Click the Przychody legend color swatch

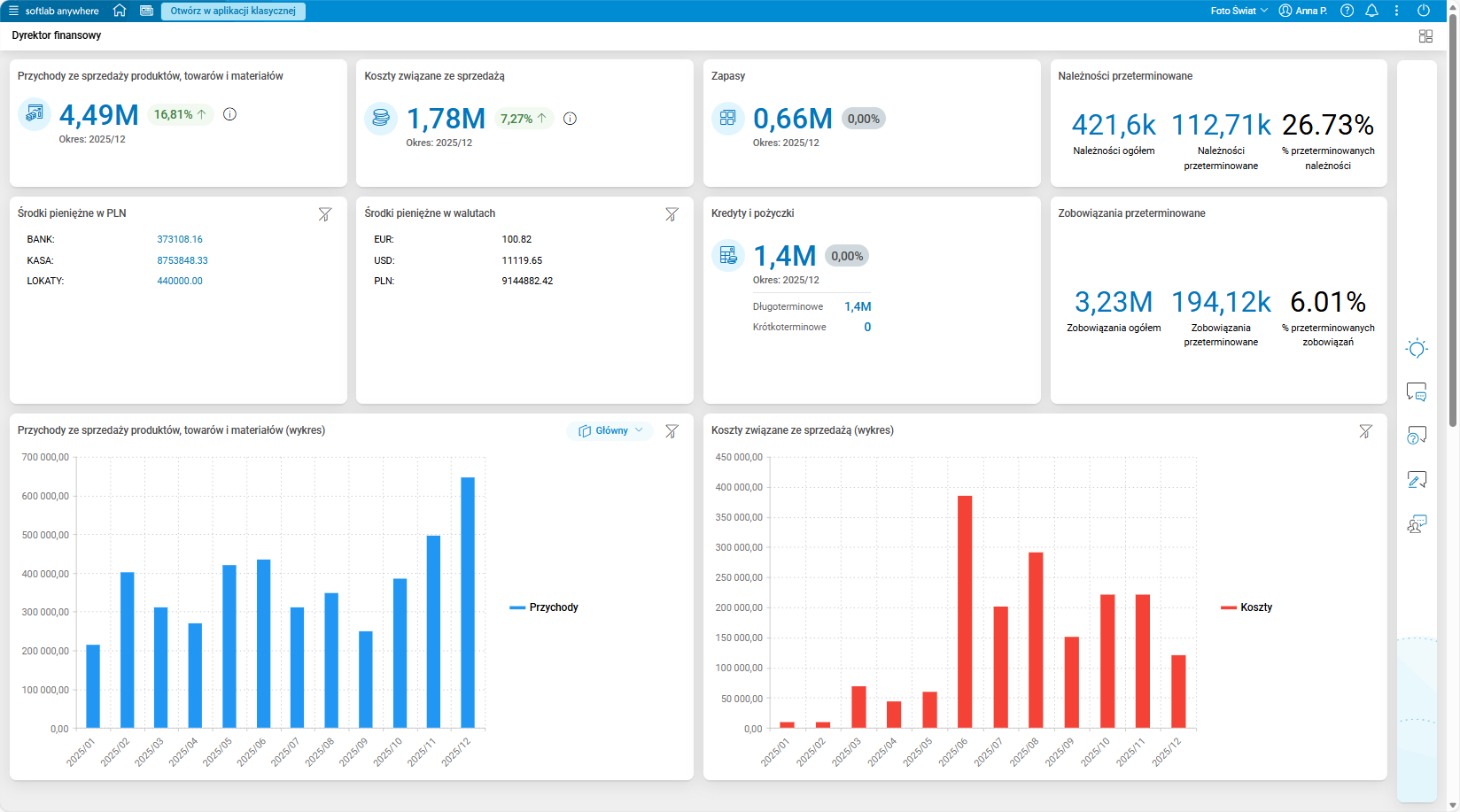coord(517,607)
